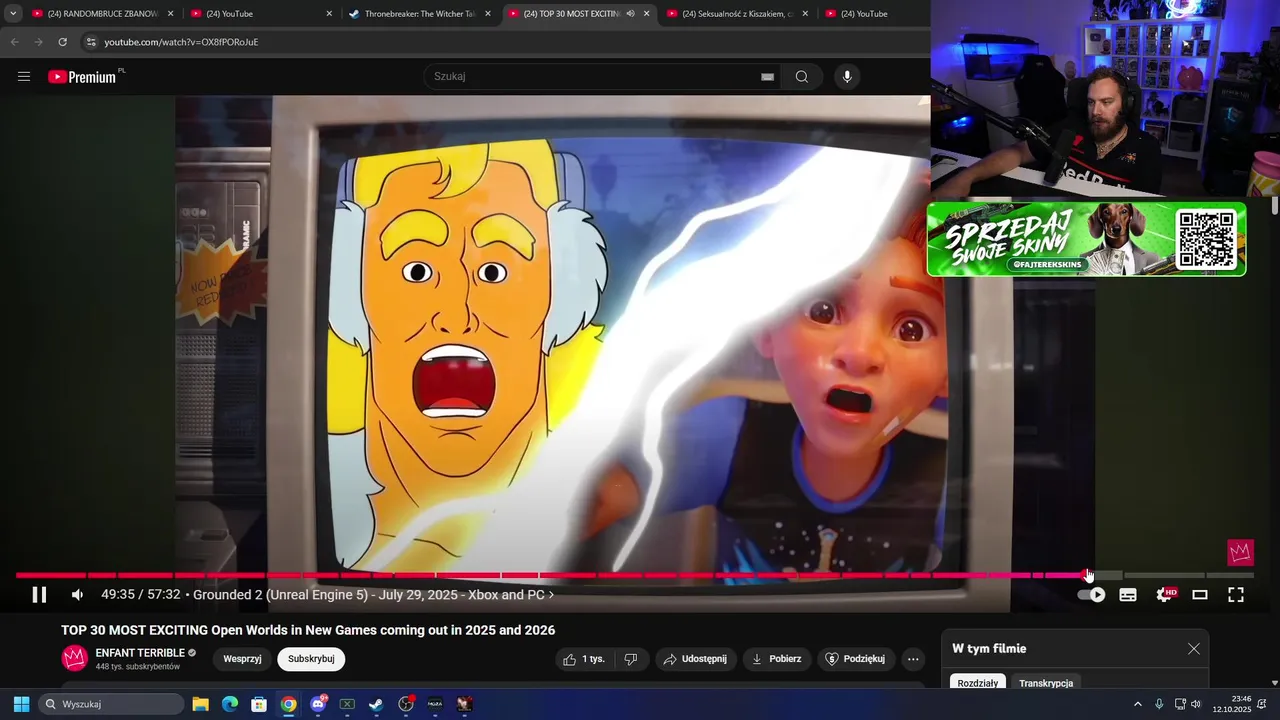Image resolution: width=1280 pixels, height=720 pixels.
Task: Close the Thronebreaker browser tab
Action: 488,14
